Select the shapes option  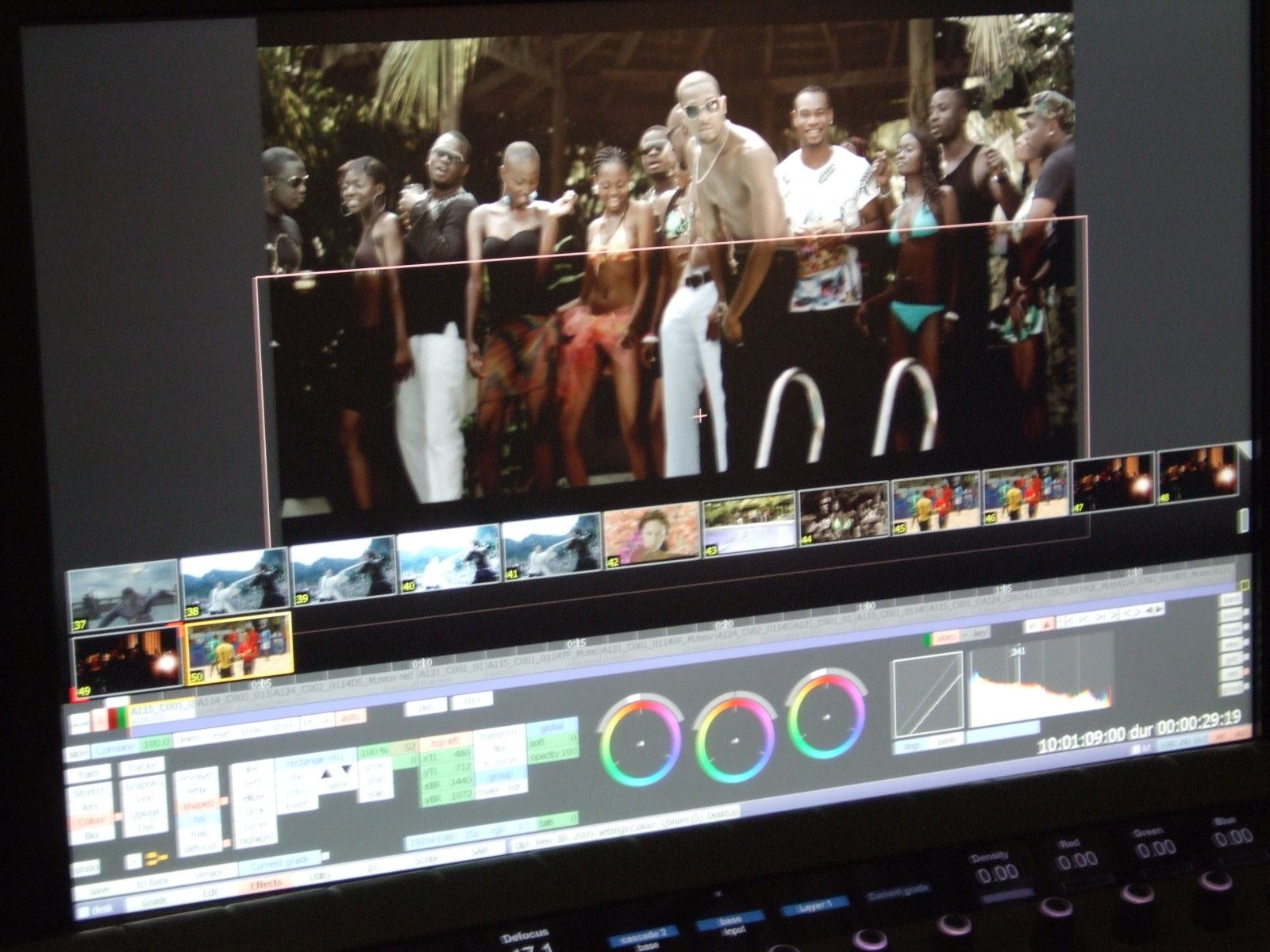click(x=198, y=805)
